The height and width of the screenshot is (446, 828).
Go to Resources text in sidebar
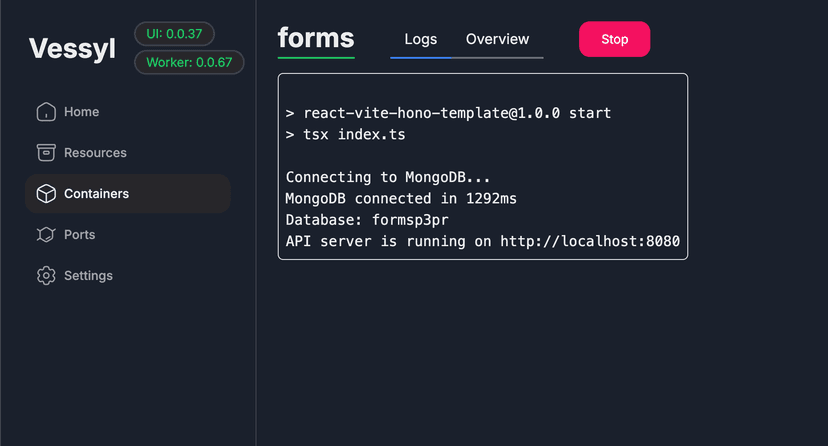pos(95,153)
